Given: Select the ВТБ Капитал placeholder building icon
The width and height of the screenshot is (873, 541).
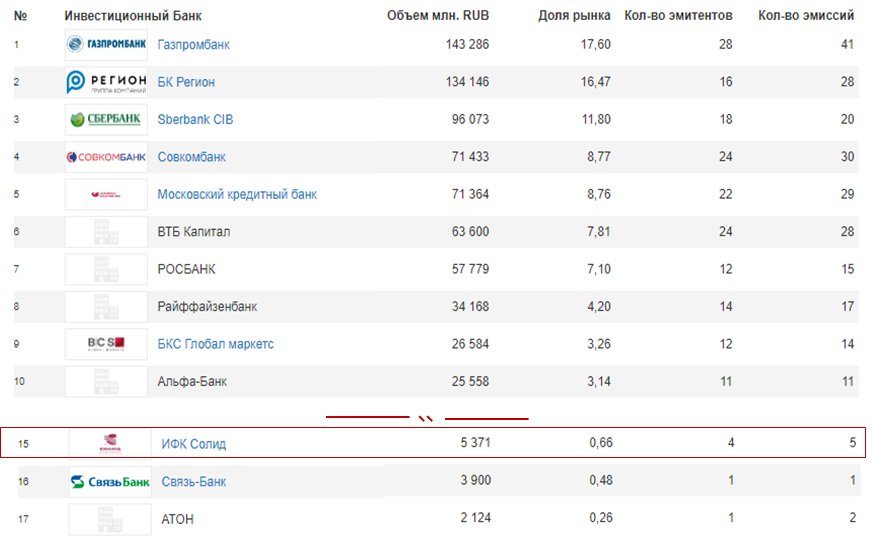Looking at the screenshot, I should [106, 232].
